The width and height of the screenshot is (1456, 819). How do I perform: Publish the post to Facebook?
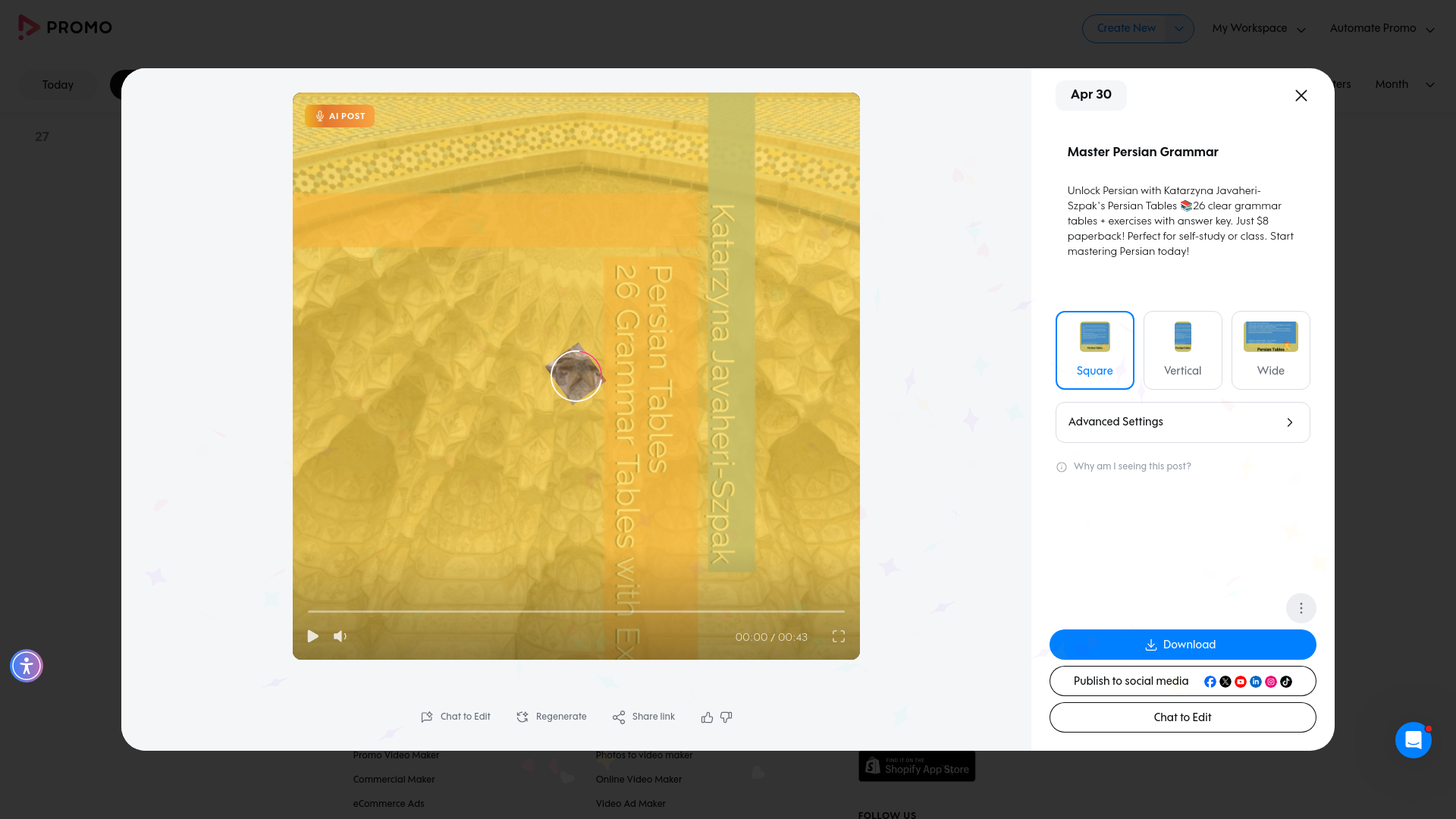[1210, 681]
